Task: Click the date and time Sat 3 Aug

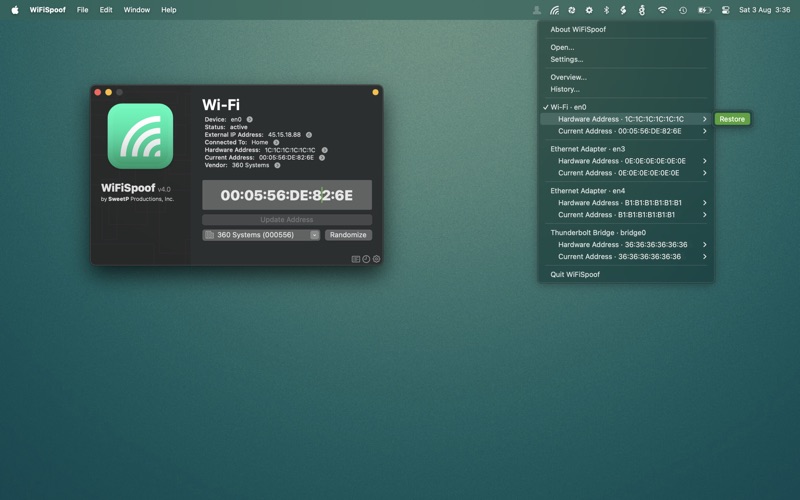Action: click(x=764, y=10)
